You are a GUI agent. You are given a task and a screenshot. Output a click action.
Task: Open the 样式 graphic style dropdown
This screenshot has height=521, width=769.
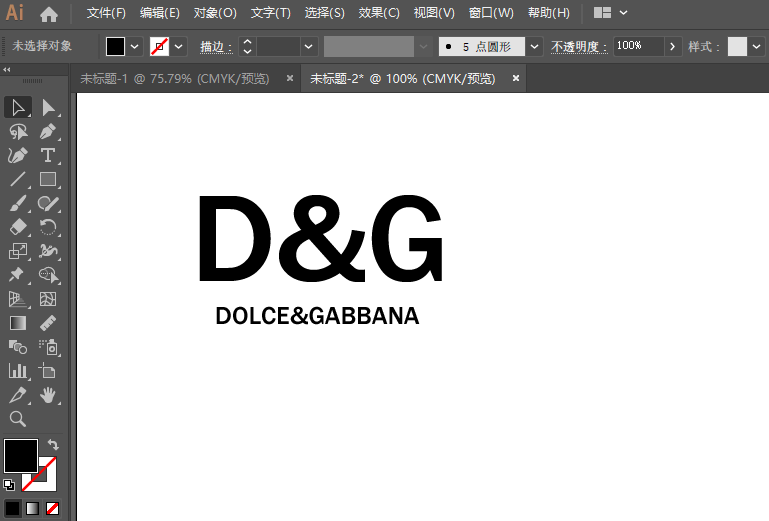(x=756, y=47)
